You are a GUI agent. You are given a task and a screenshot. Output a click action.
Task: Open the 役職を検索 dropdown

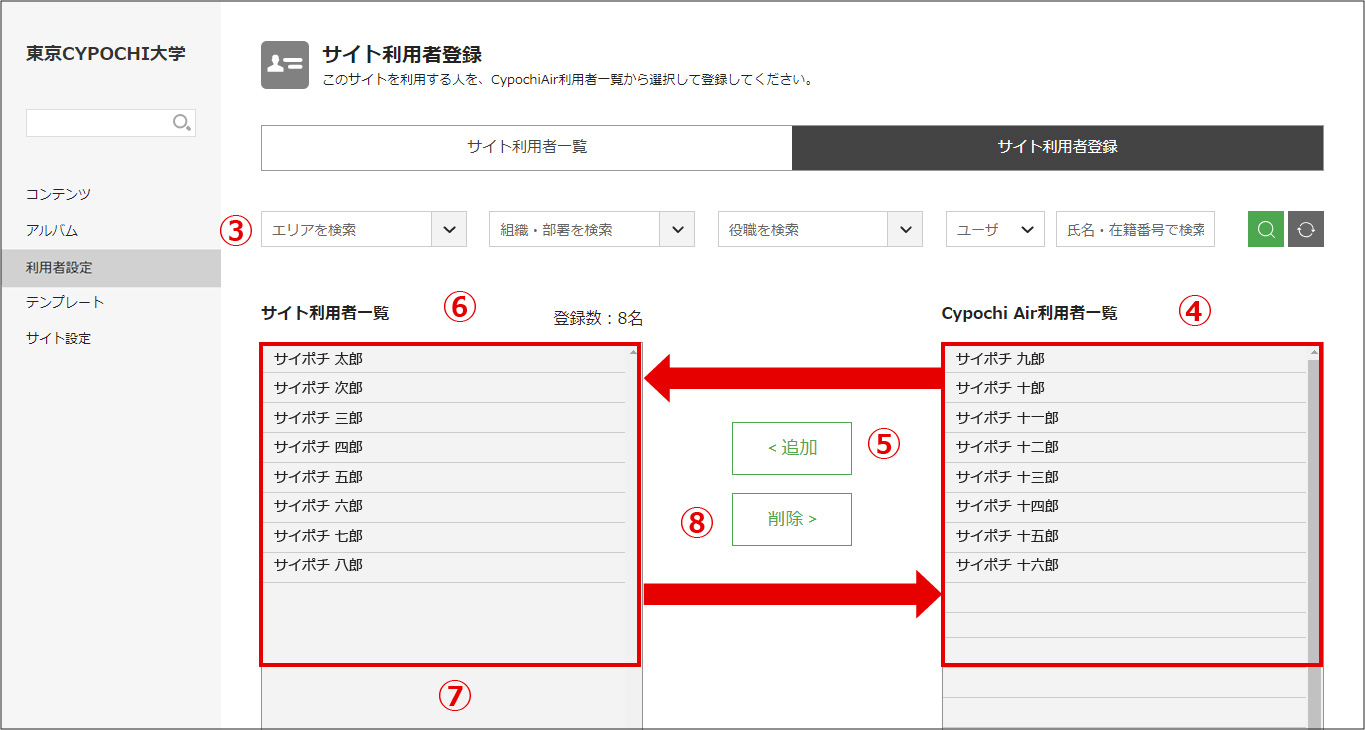click(819, 229)
